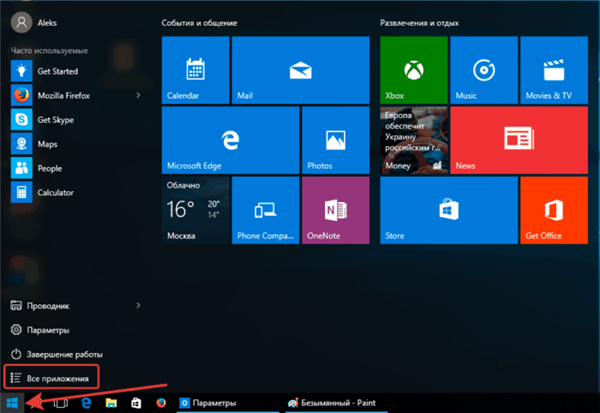This screenshot has width=600, height=413.
Task: Launch Calculator from the app list
Action: click(x=77, y=192)
